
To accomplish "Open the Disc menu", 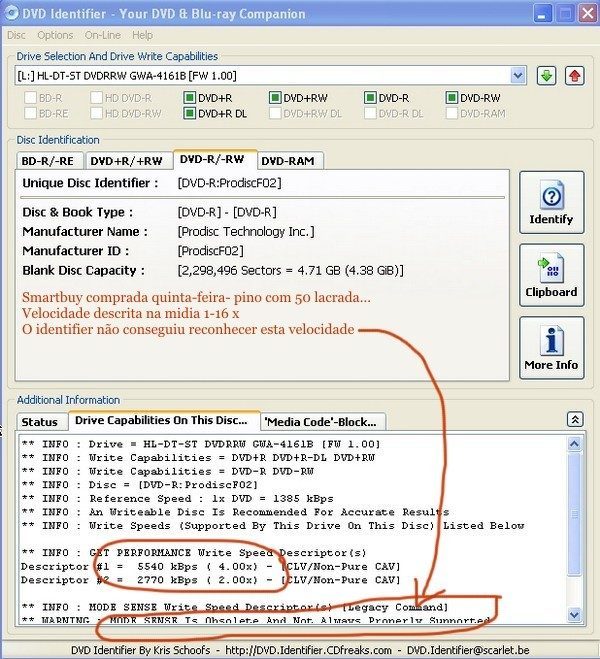I will [16, 35].
